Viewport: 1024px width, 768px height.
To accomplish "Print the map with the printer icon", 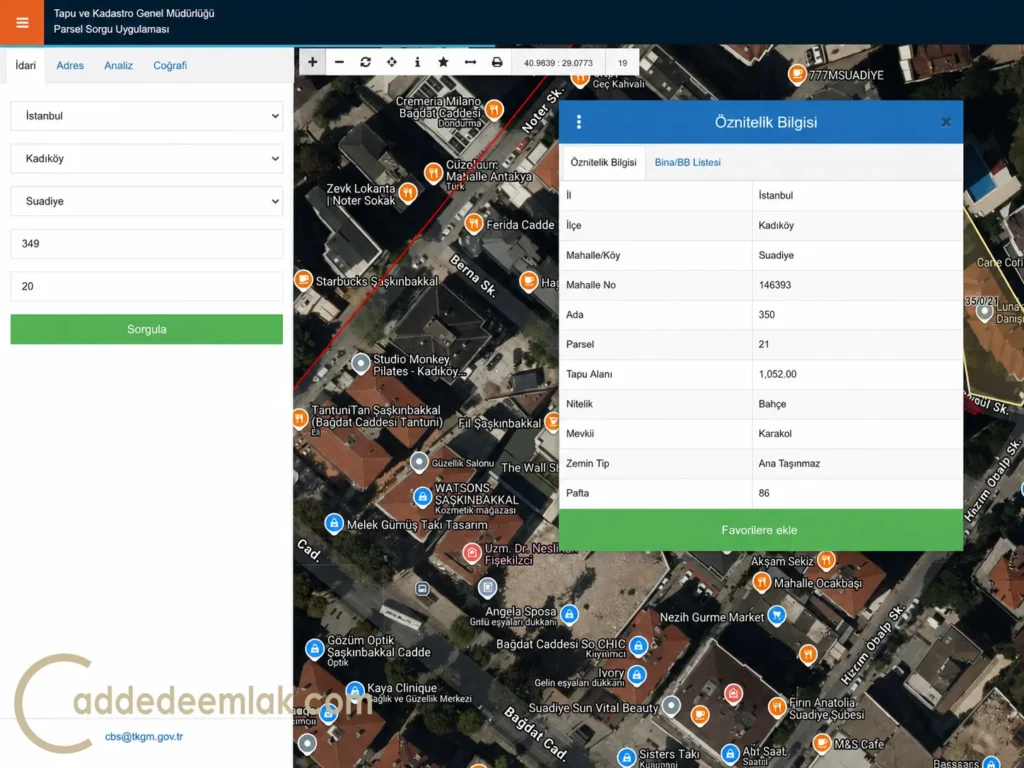I will (497, 62).
